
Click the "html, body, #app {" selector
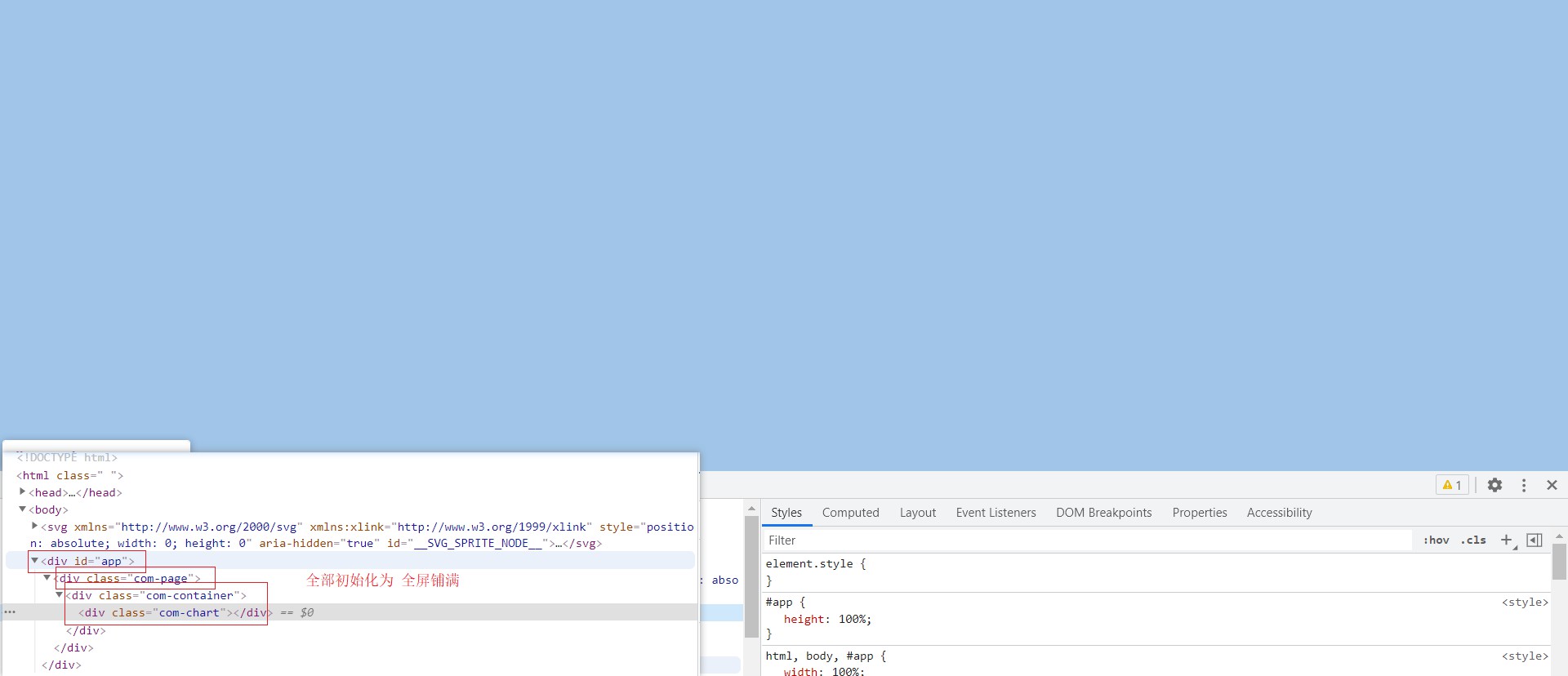826,656
